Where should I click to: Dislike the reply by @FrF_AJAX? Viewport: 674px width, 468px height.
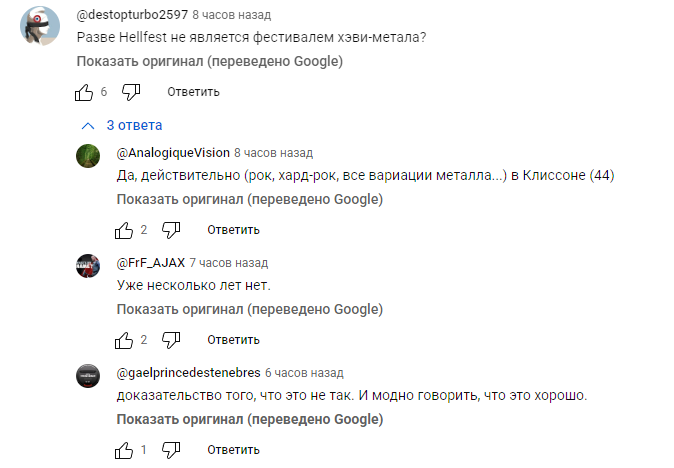pyautogui.click(x=170, y=340)
